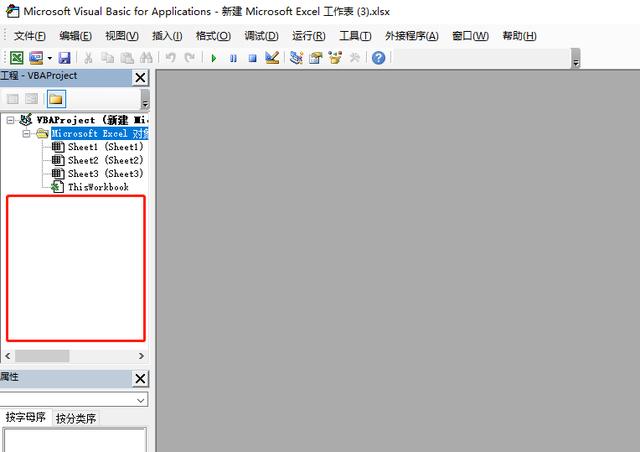Toggle Design Mode icon
The width and height of the screenshot is (640, 452).
click(272, 58)
